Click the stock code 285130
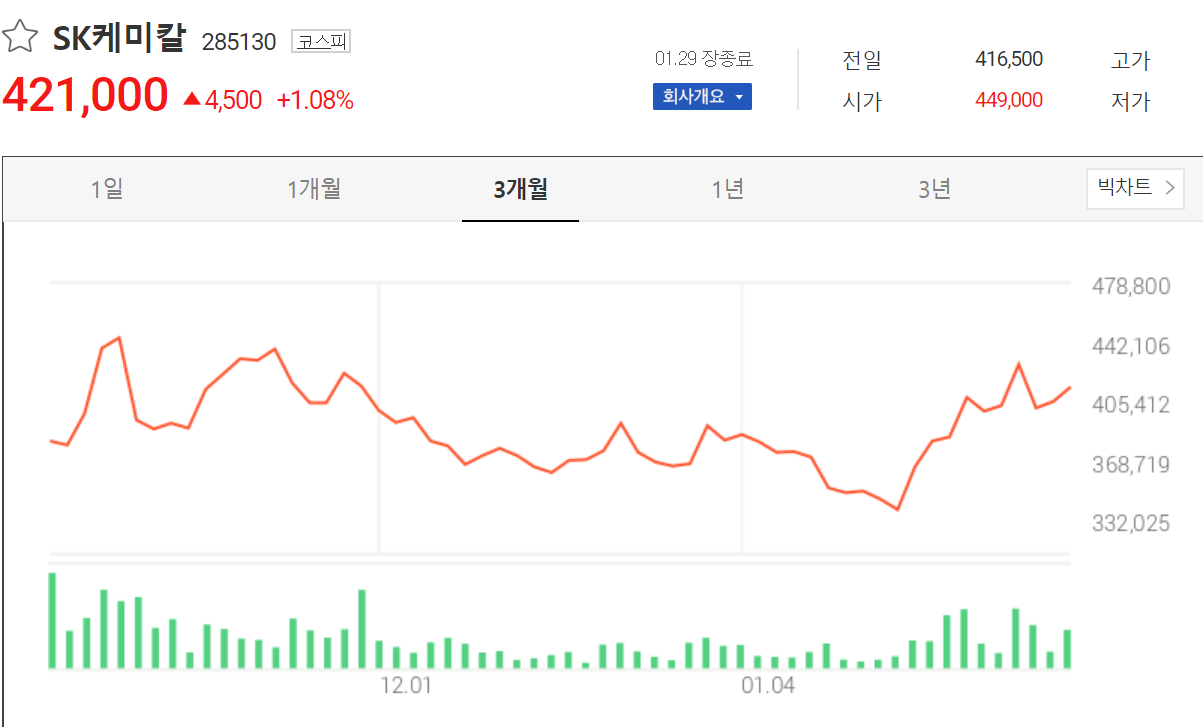 239,42
